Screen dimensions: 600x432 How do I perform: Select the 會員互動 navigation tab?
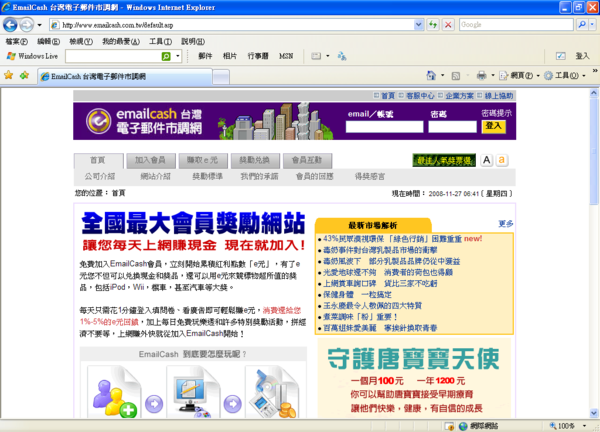click(307, 160)
